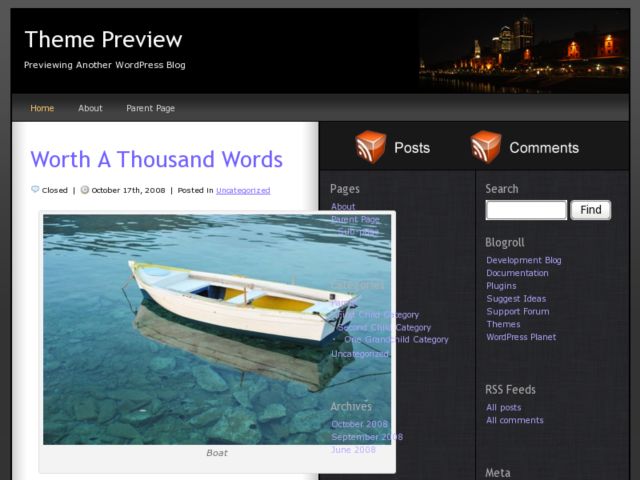Click the Pages sidebar heading
Image resolution: width=640 pixels, height=480 pixels.
point(345,189)
